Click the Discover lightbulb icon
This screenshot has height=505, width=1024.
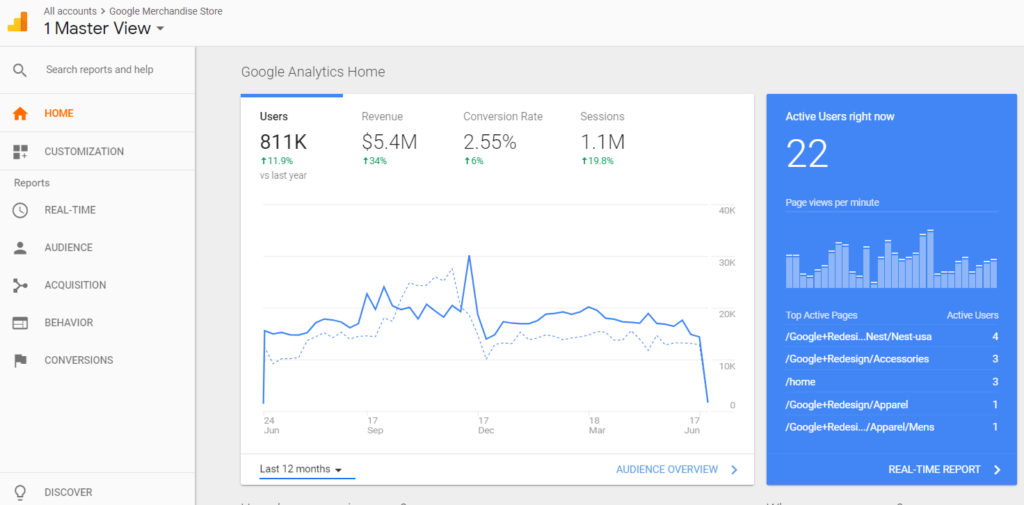(20, 492)
